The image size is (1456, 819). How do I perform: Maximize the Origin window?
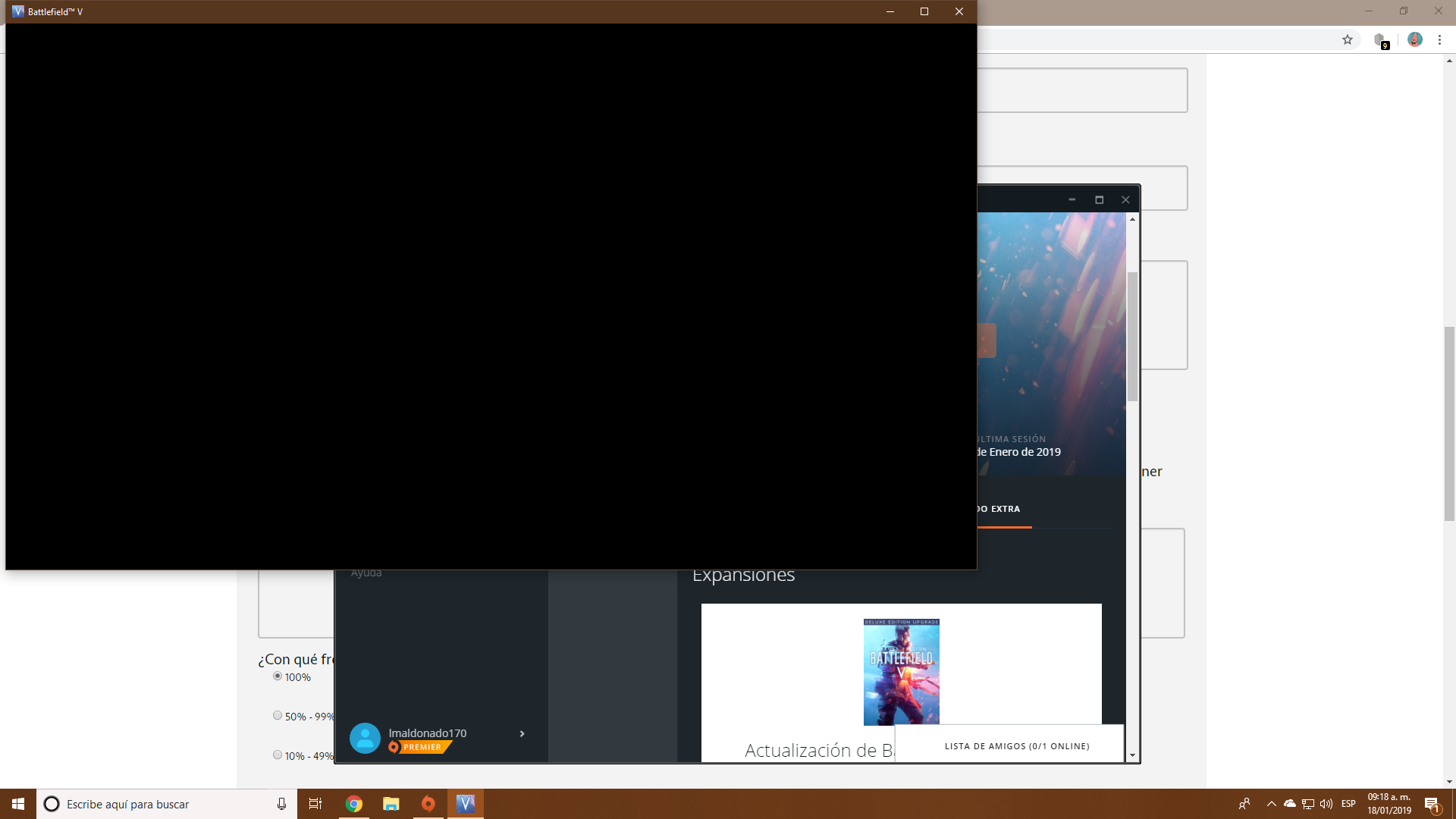click(1099, 200)
